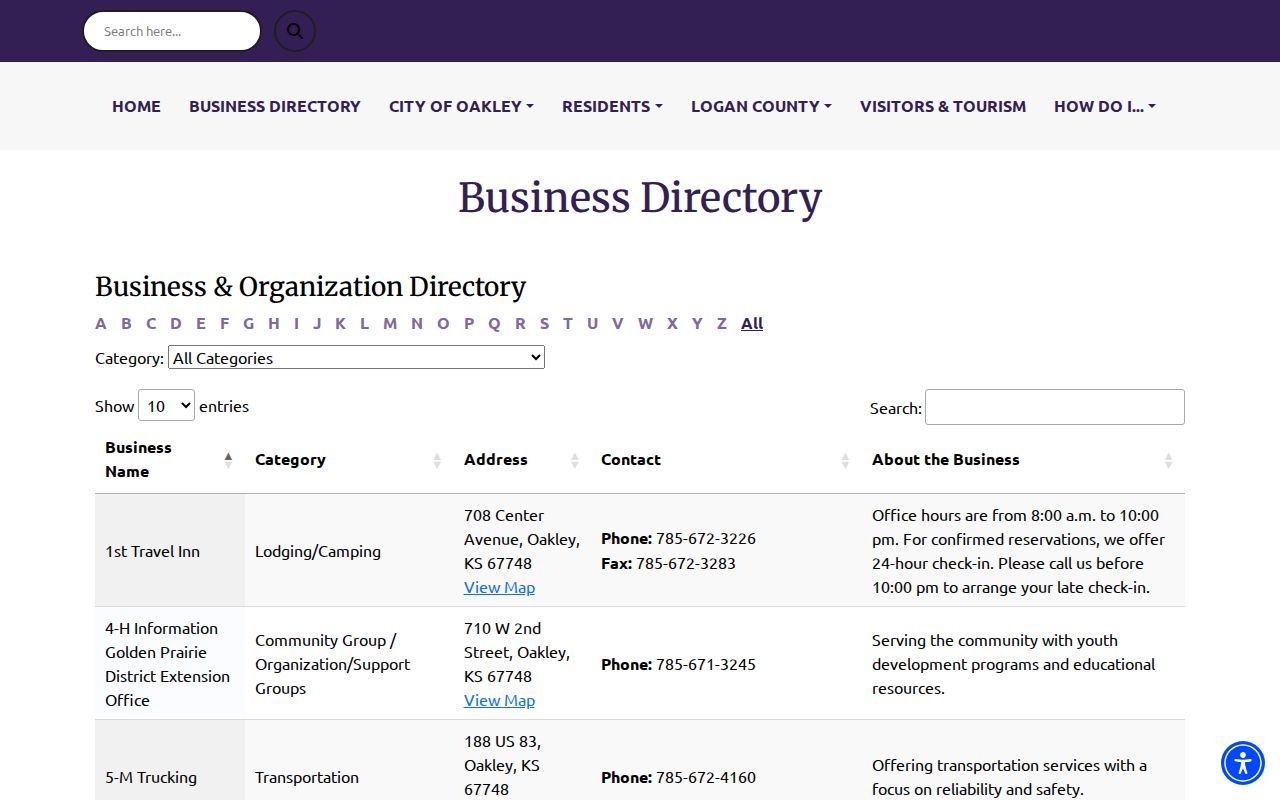Go to the Home page

(136, 106)
